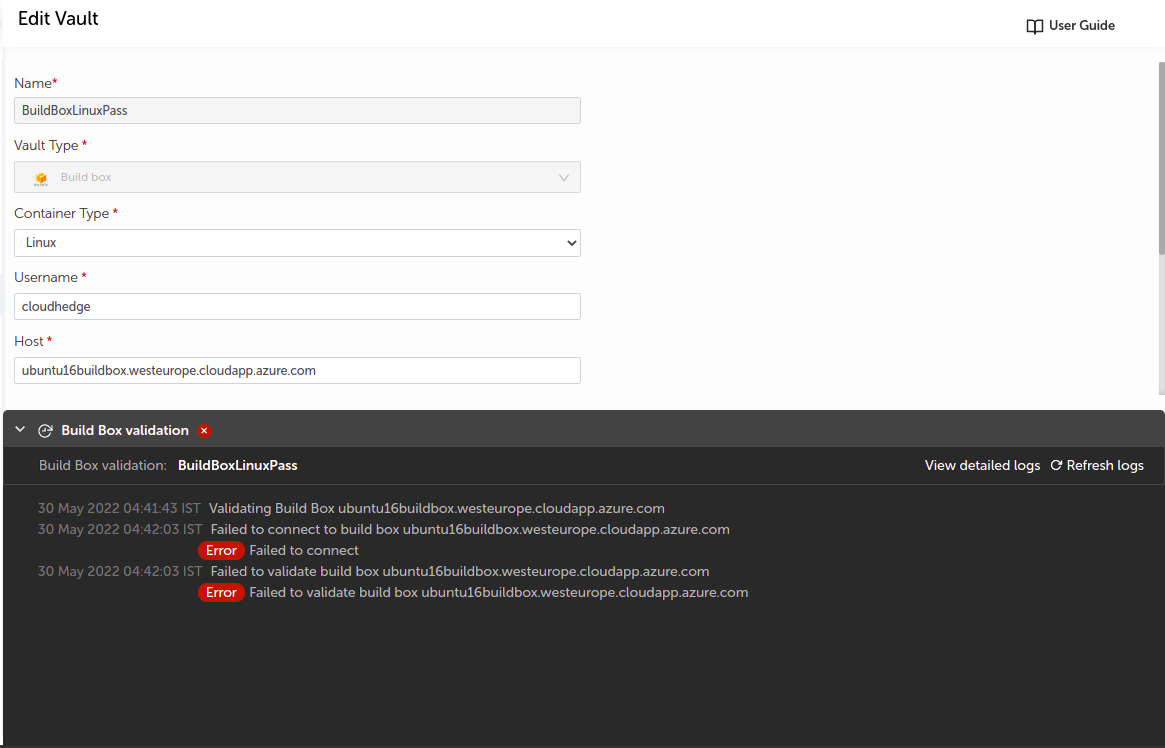The width and height of the screenshot is (1165, 748).
Task: Click the User Guide book icon
Action: pos(1035,26)
